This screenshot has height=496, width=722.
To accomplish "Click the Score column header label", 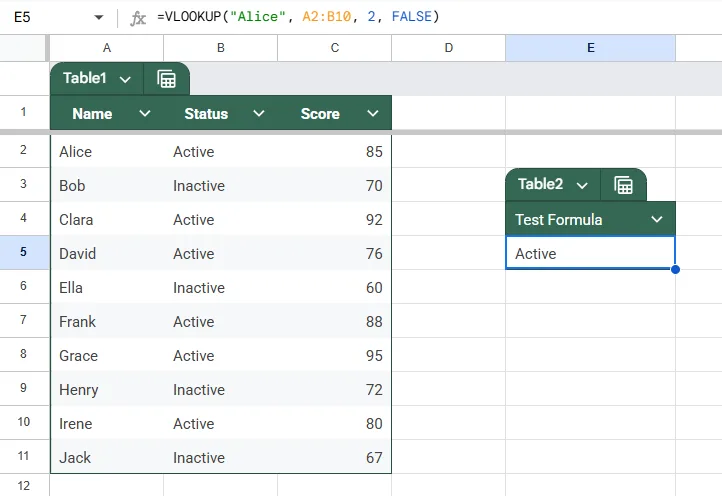I will pos(320,114).
